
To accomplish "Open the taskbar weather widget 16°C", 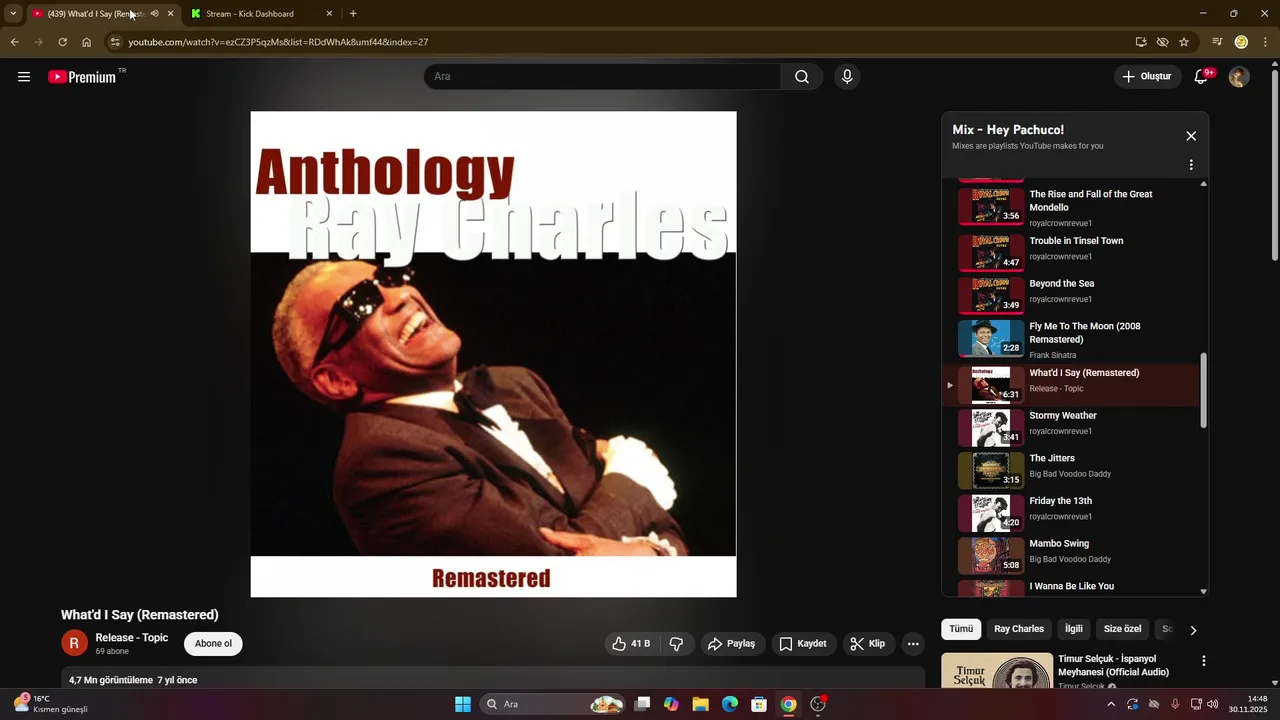I will pos(52,704).
